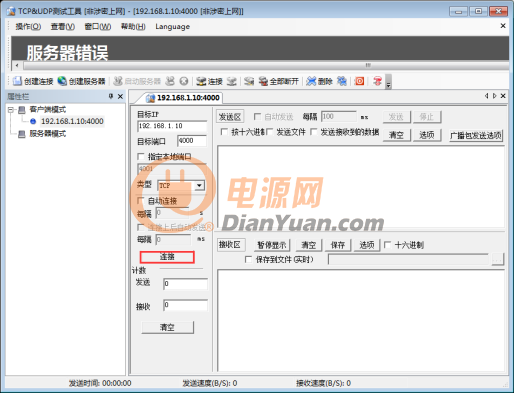Close the 属性栏 panel
Viewport: 515px width, 394px height.
point(120,96)
